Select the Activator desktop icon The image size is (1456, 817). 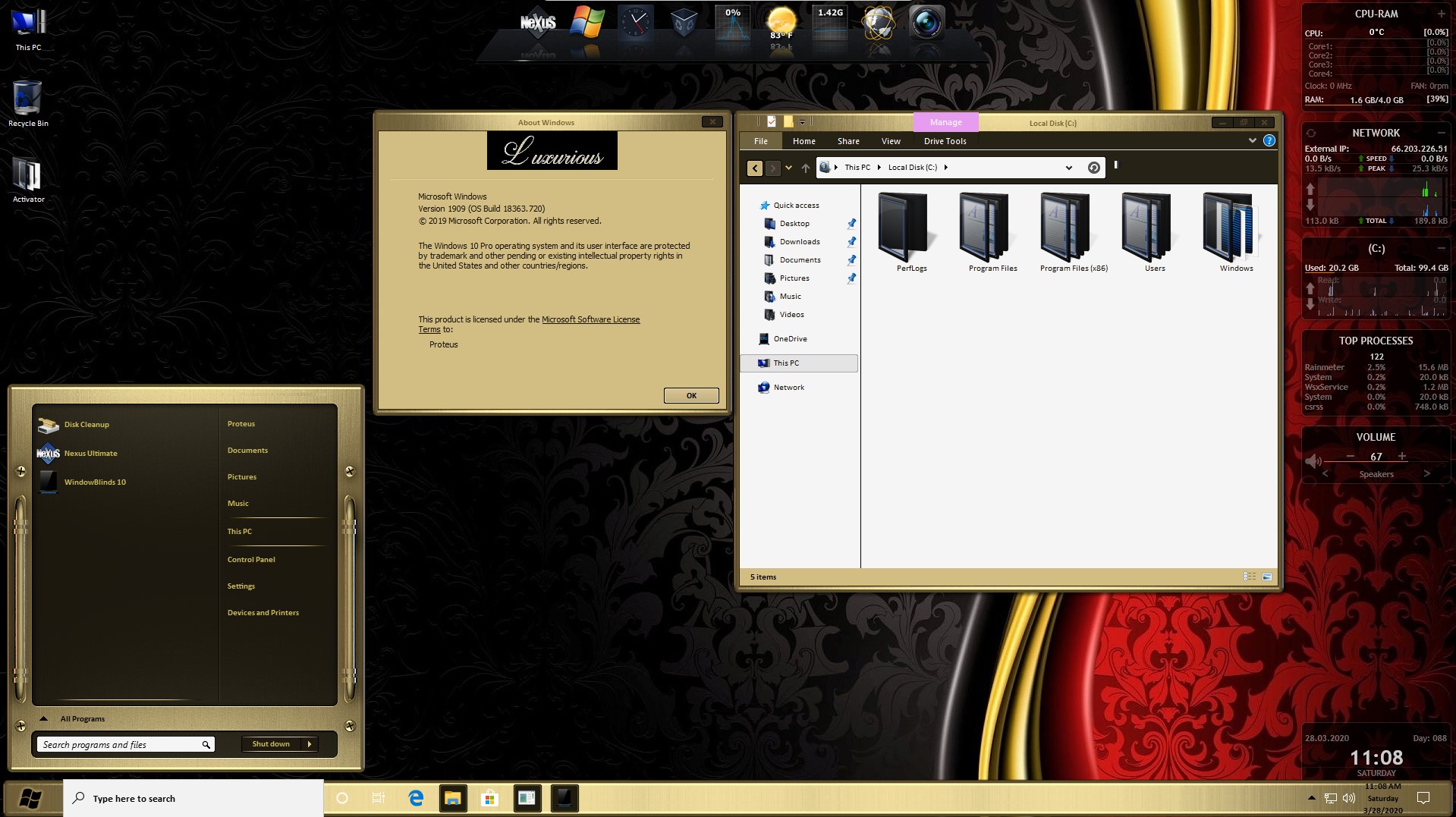(x=28, y=180)
